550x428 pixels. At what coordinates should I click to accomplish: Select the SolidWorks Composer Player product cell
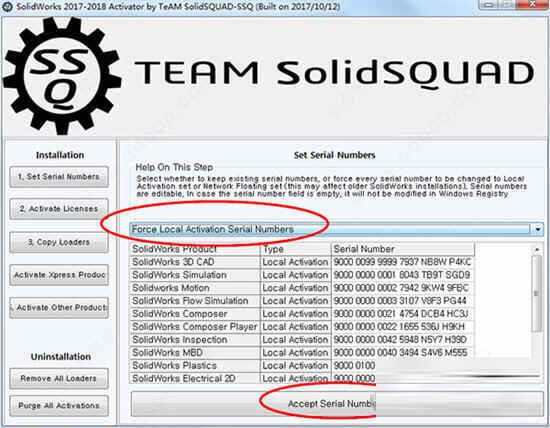195,327
